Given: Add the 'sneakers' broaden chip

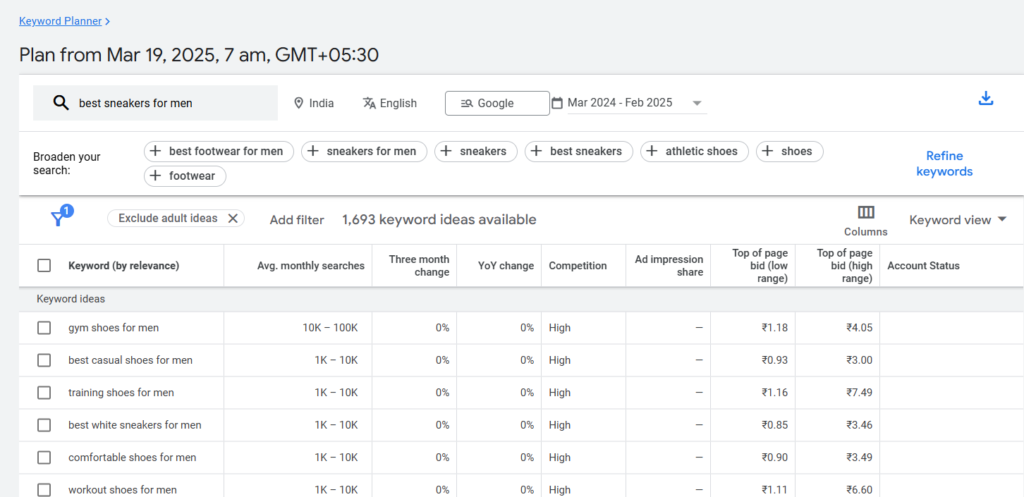Looking at the screenshot, I should [476, 152].
